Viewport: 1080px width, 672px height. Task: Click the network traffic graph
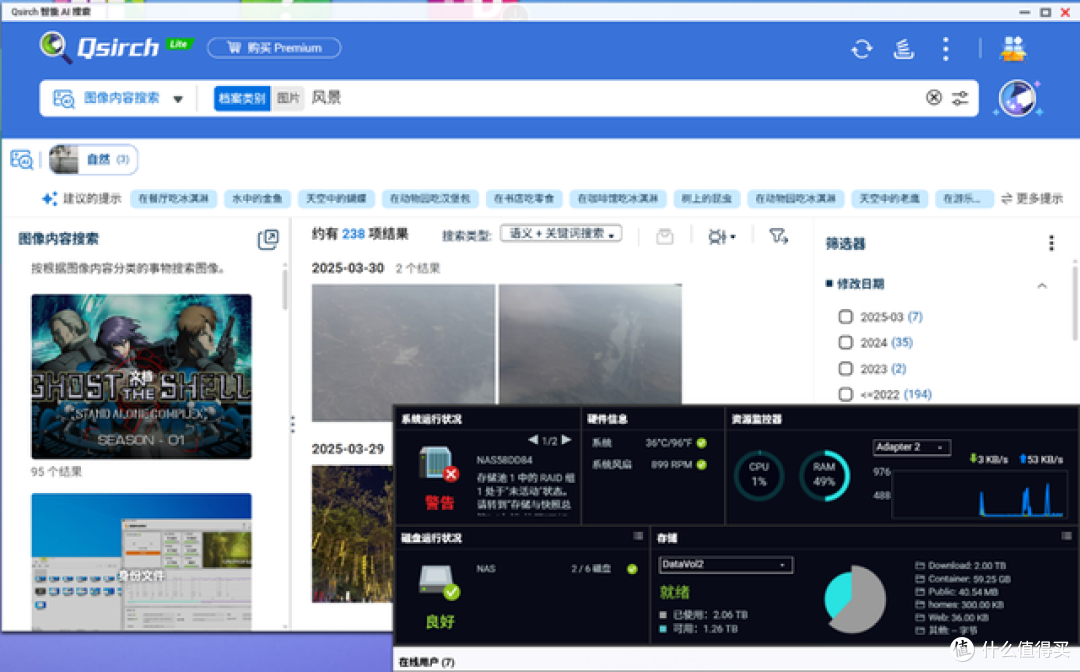pos(978,492)
